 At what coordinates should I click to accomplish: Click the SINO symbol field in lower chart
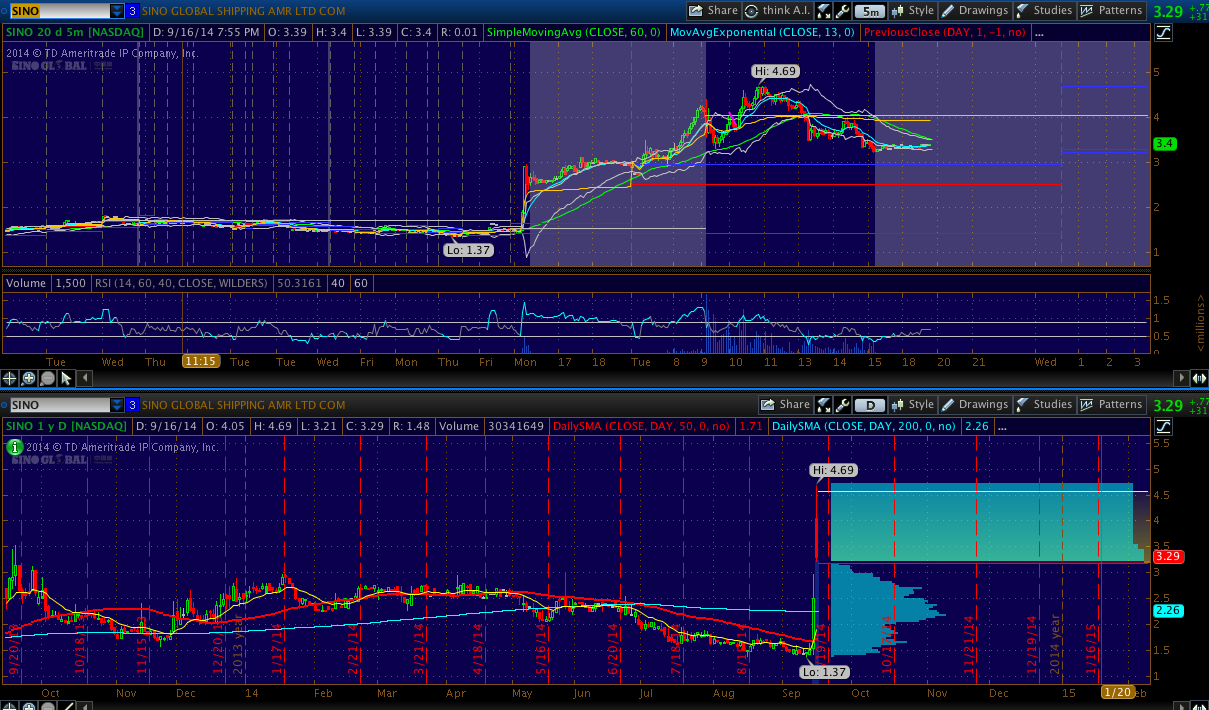pyautogui.click(x=58, y=405)
